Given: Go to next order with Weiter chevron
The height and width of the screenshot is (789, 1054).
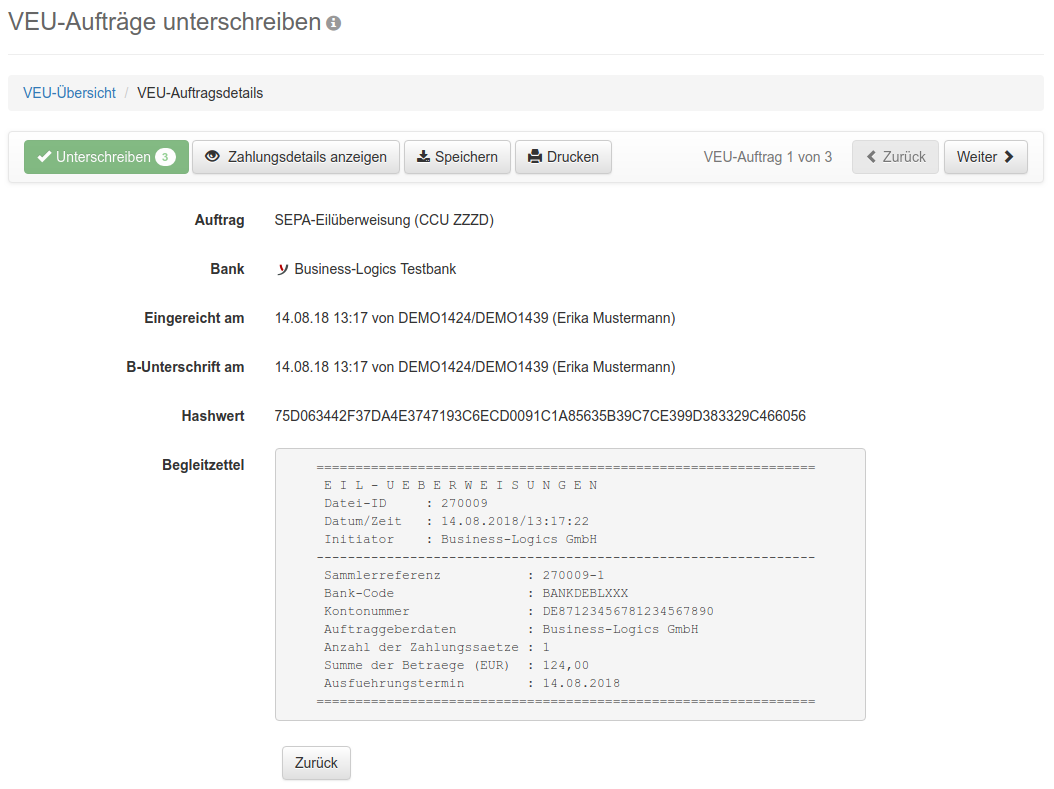Looking at the screenshot, I should [x=1008, y=157].
